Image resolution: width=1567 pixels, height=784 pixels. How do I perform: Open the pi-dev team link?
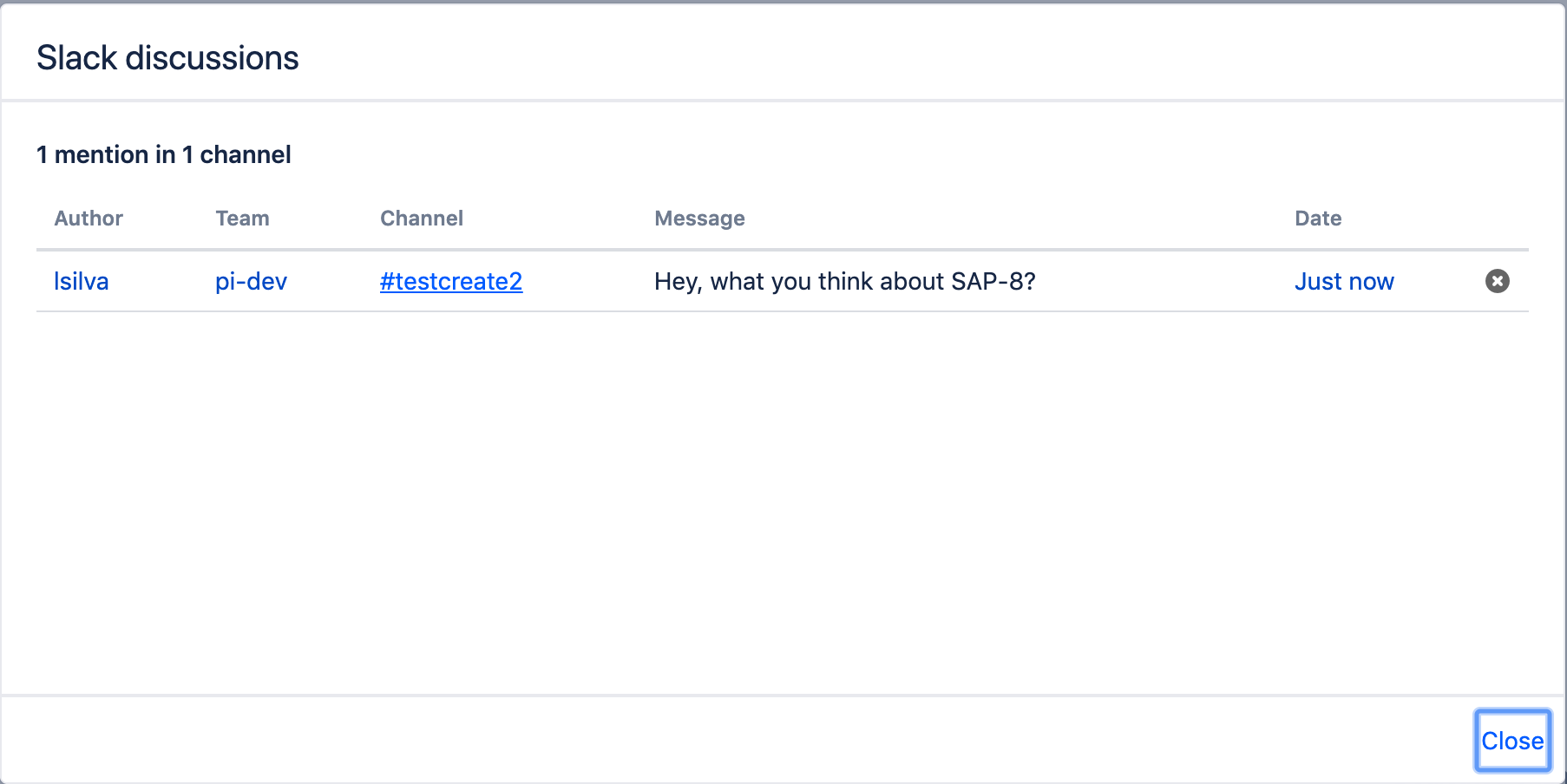(250, 281)
